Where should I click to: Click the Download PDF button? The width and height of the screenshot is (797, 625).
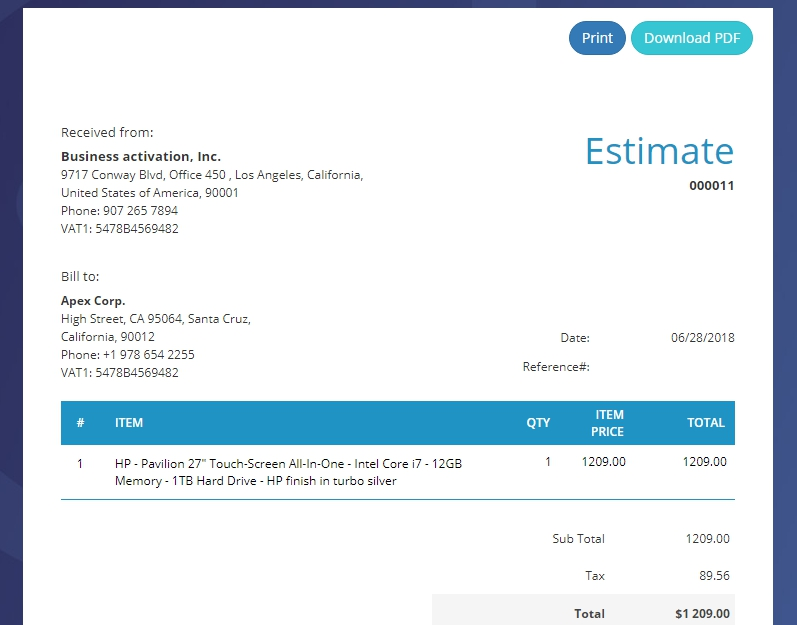(x=692, y=38)
